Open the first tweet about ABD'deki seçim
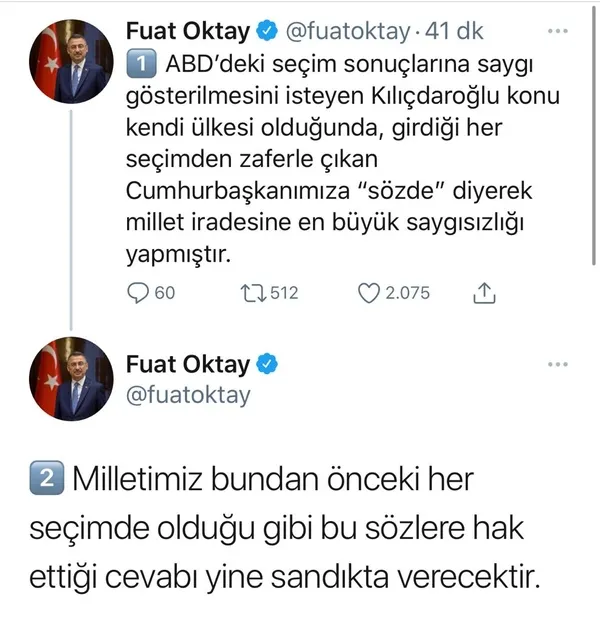Viewport: 600px width, 622px height. 330,158
